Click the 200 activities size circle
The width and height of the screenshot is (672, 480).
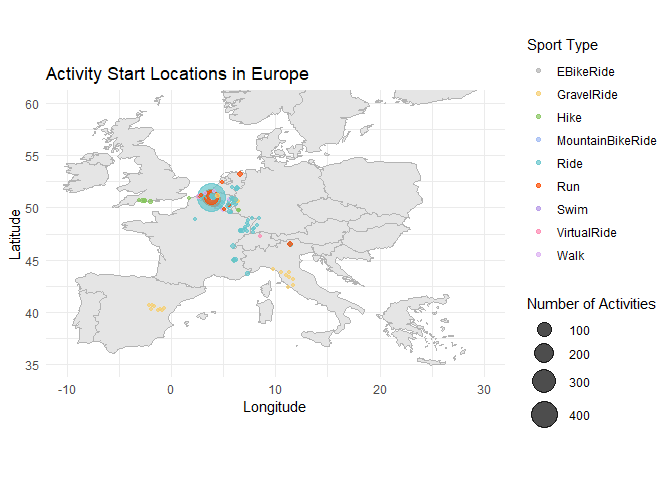point(544,355)
